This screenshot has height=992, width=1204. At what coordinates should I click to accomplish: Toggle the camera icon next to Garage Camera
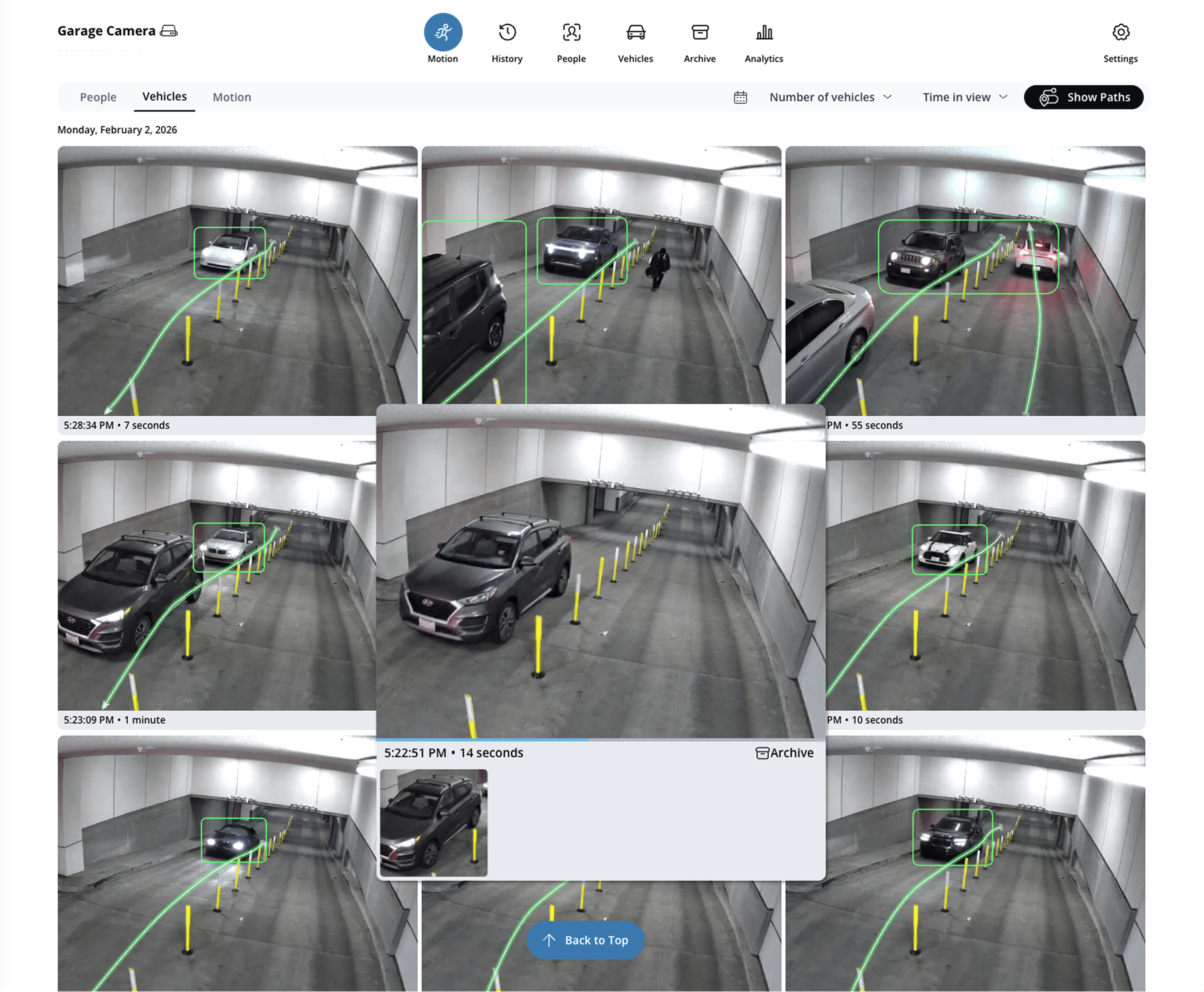click(169, 30)
